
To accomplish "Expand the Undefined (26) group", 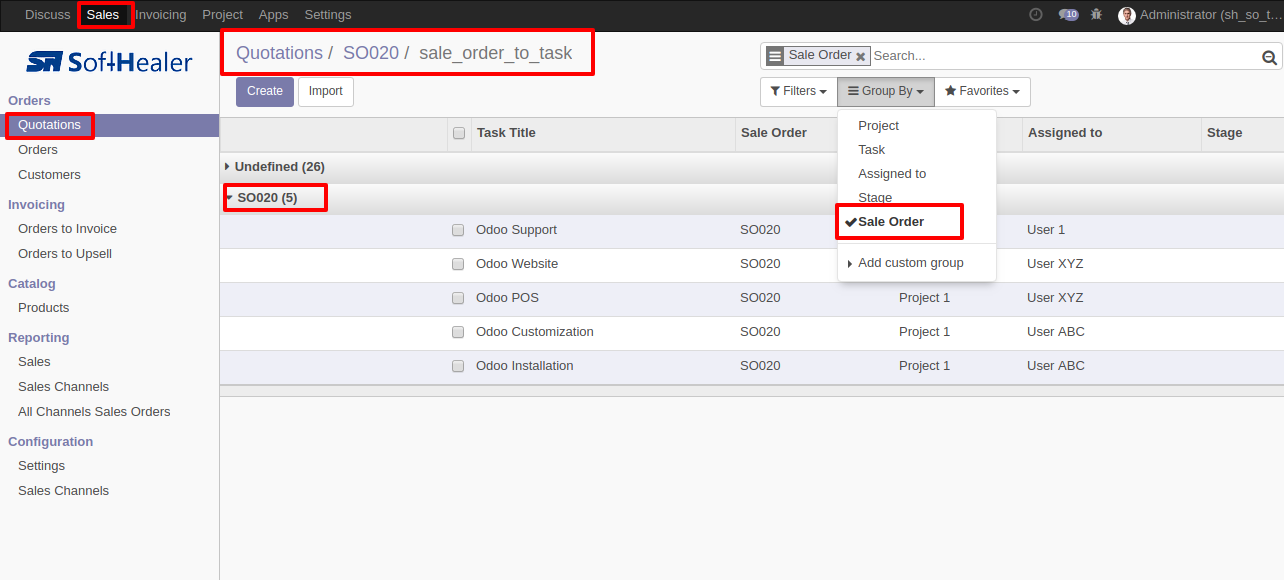I will 274,167.
